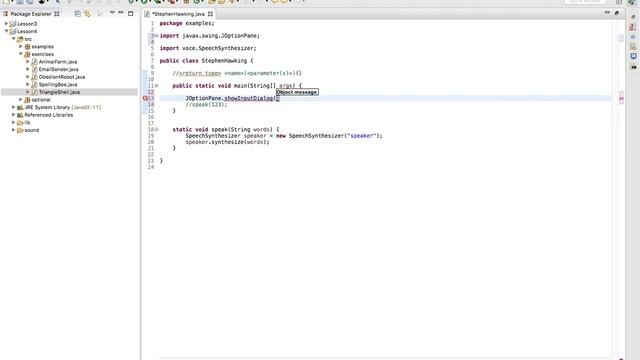The image size is (640, 360).
Task: Expand the Lesson3 project
Action: (6, 24)
